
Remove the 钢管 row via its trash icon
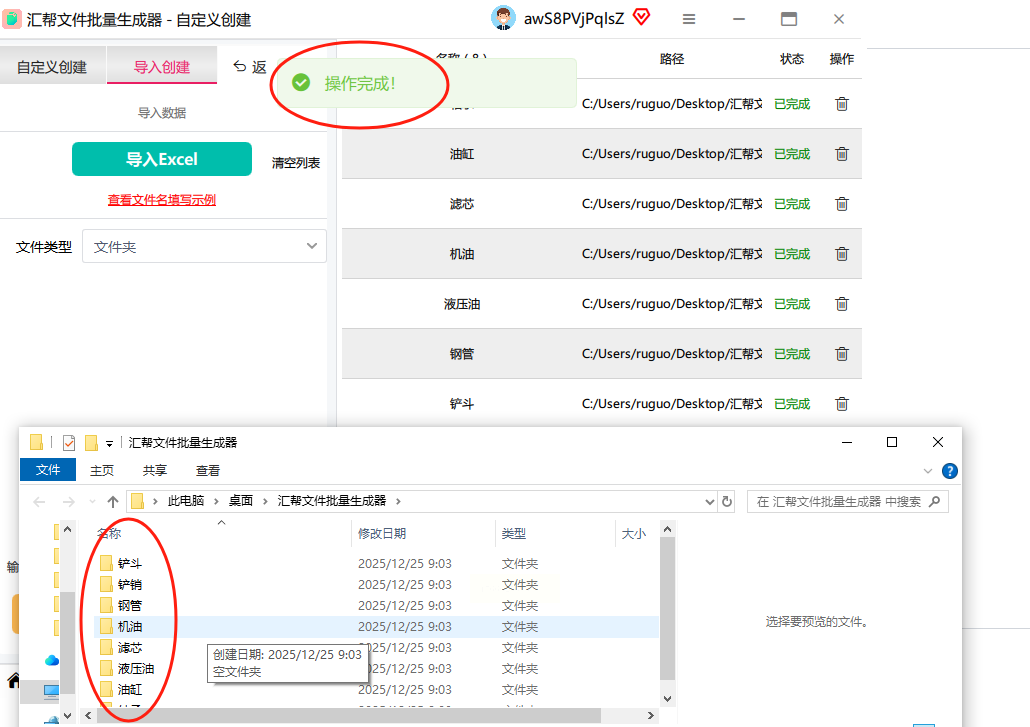(841, 353)
